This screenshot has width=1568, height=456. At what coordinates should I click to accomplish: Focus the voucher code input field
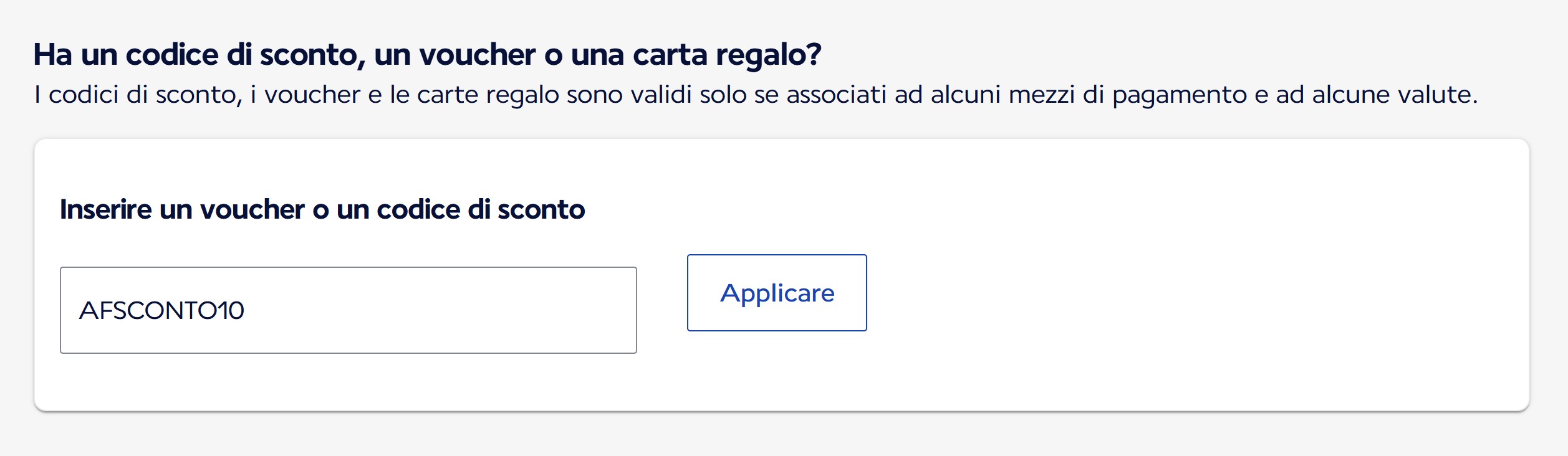tap(348, 310)
